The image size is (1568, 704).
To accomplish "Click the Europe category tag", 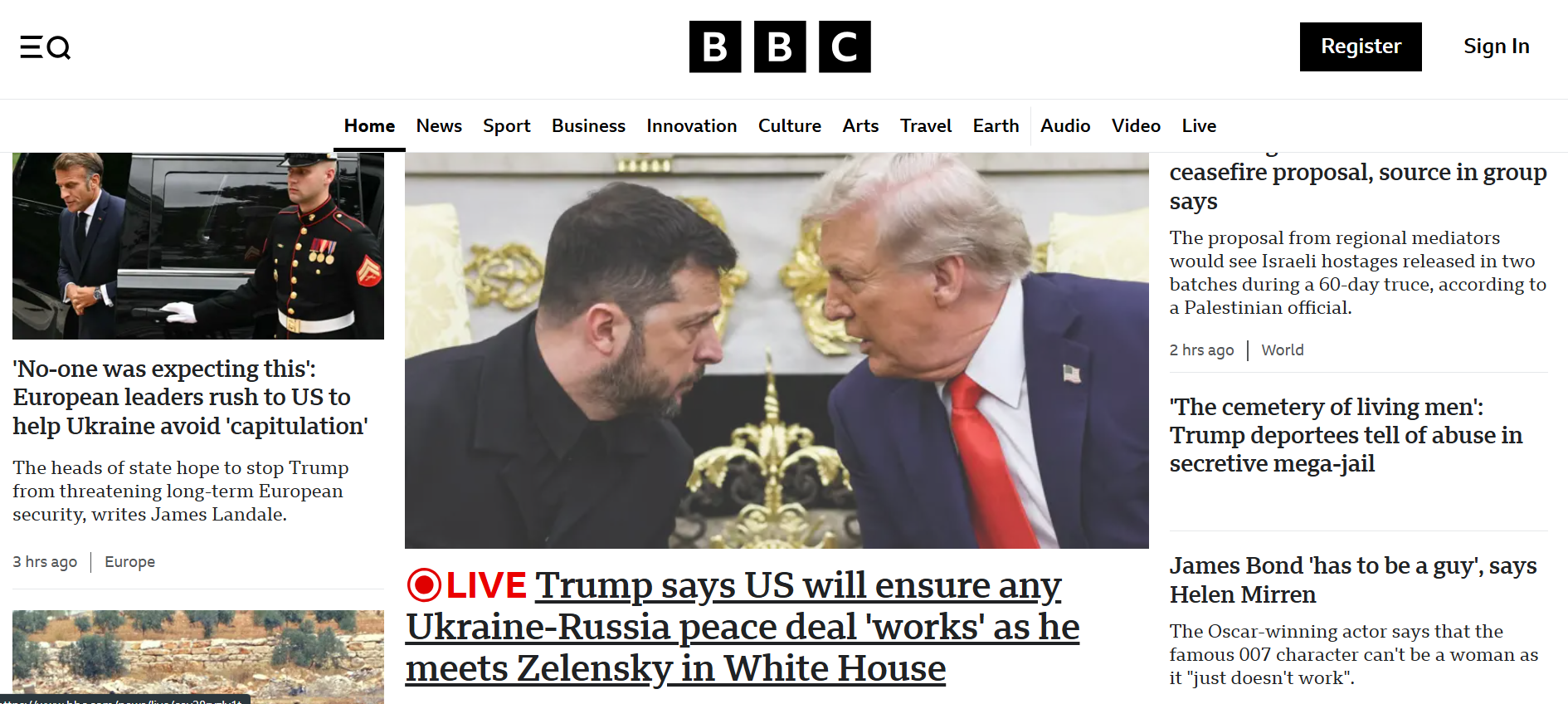I will [129, 562].
